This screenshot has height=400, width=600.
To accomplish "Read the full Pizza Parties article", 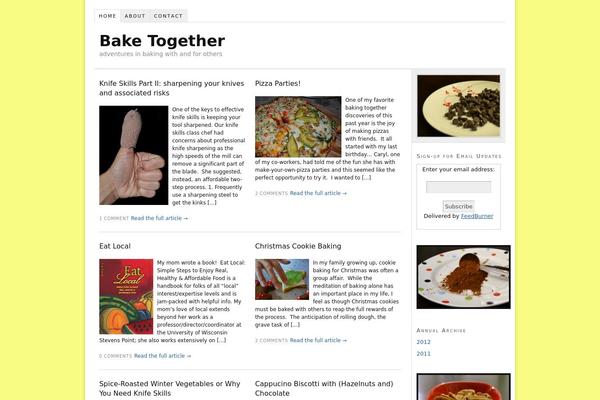I will (318, 193).
